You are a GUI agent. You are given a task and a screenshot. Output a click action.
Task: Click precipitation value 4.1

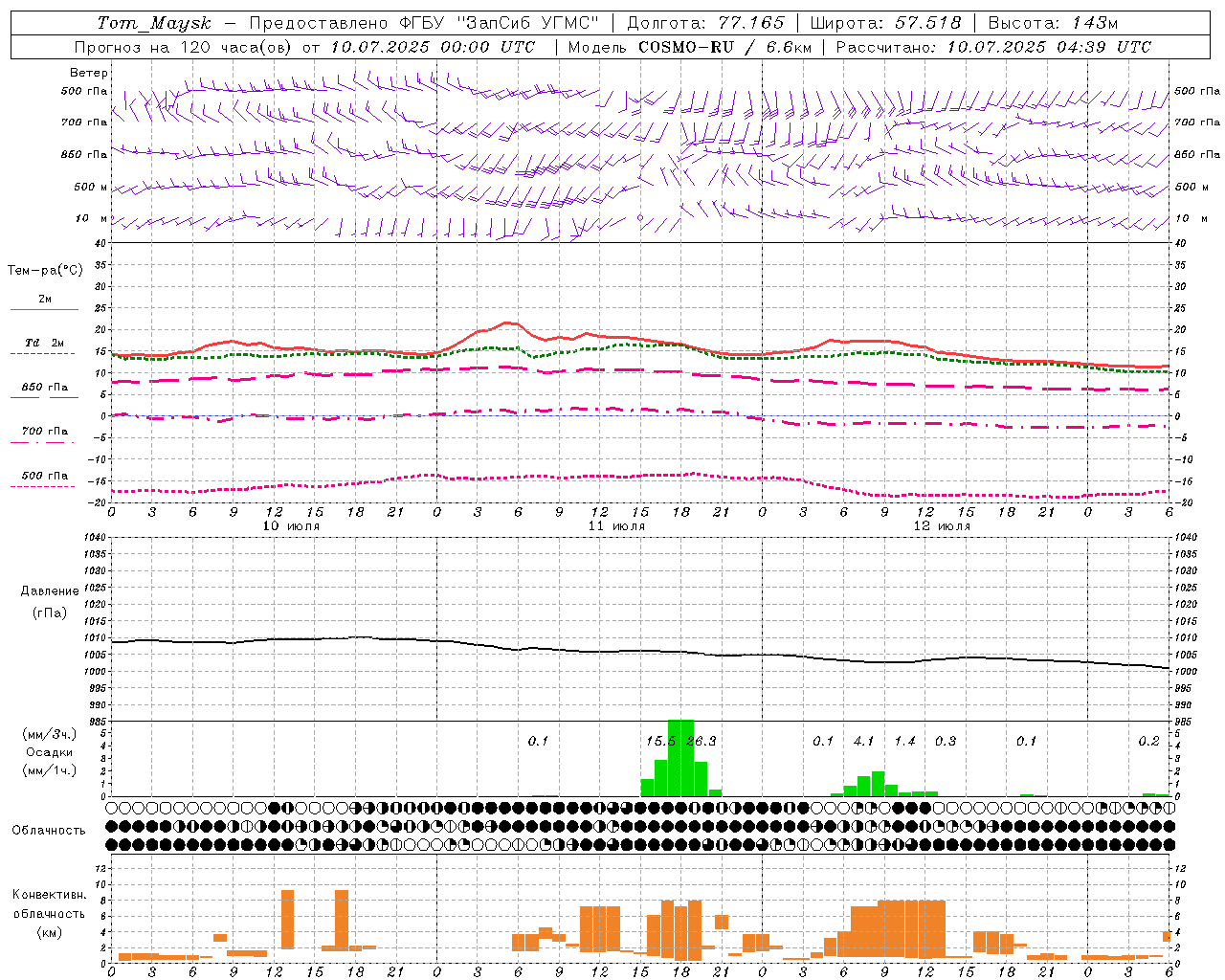[863, 742]
